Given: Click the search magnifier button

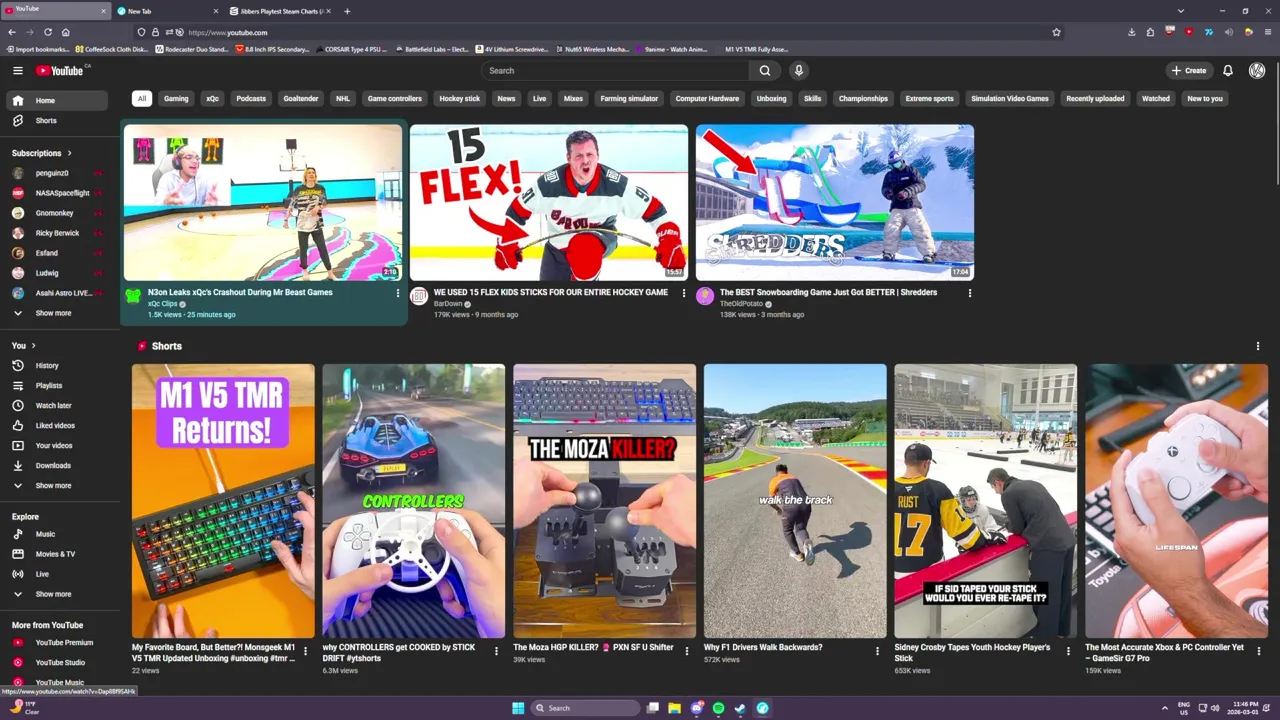Looking at the screenshot, I should pos(765,70).
